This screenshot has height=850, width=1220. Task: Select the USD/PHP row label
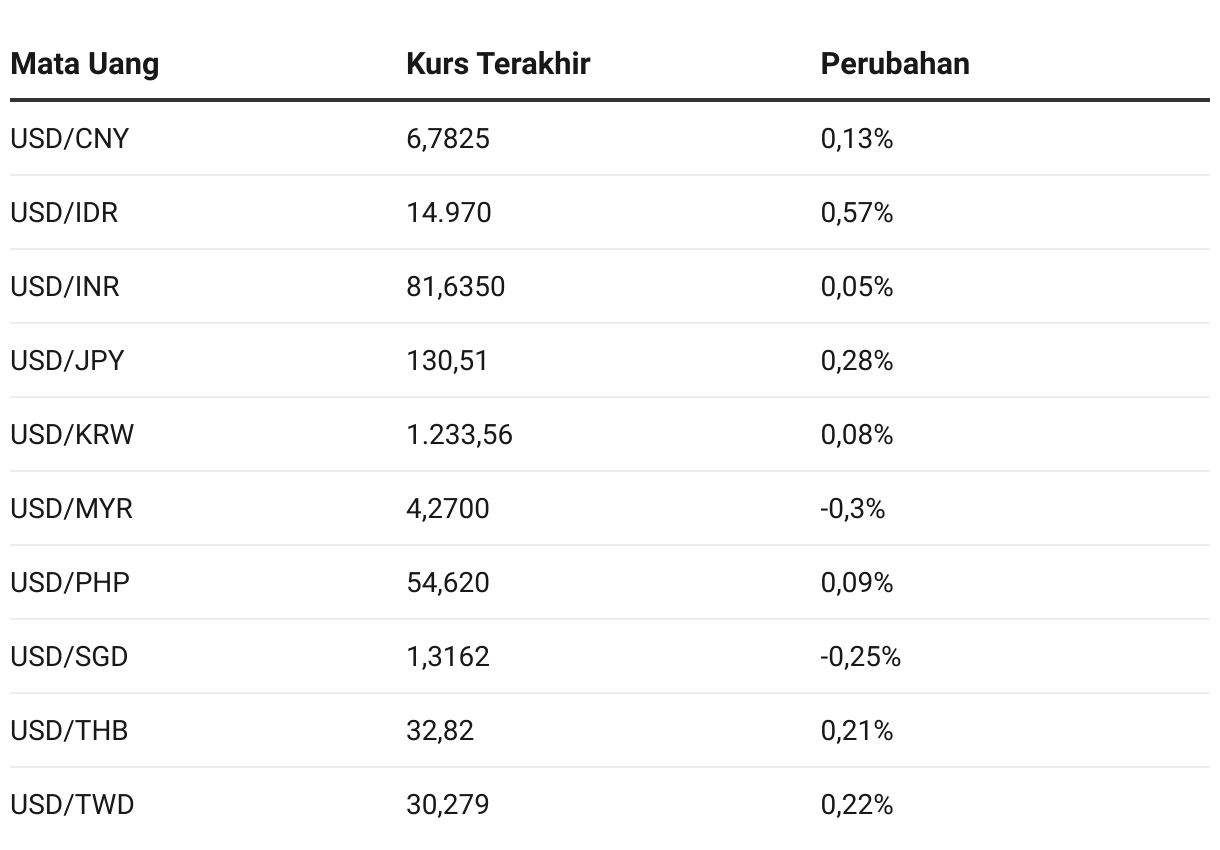point(70,583)
